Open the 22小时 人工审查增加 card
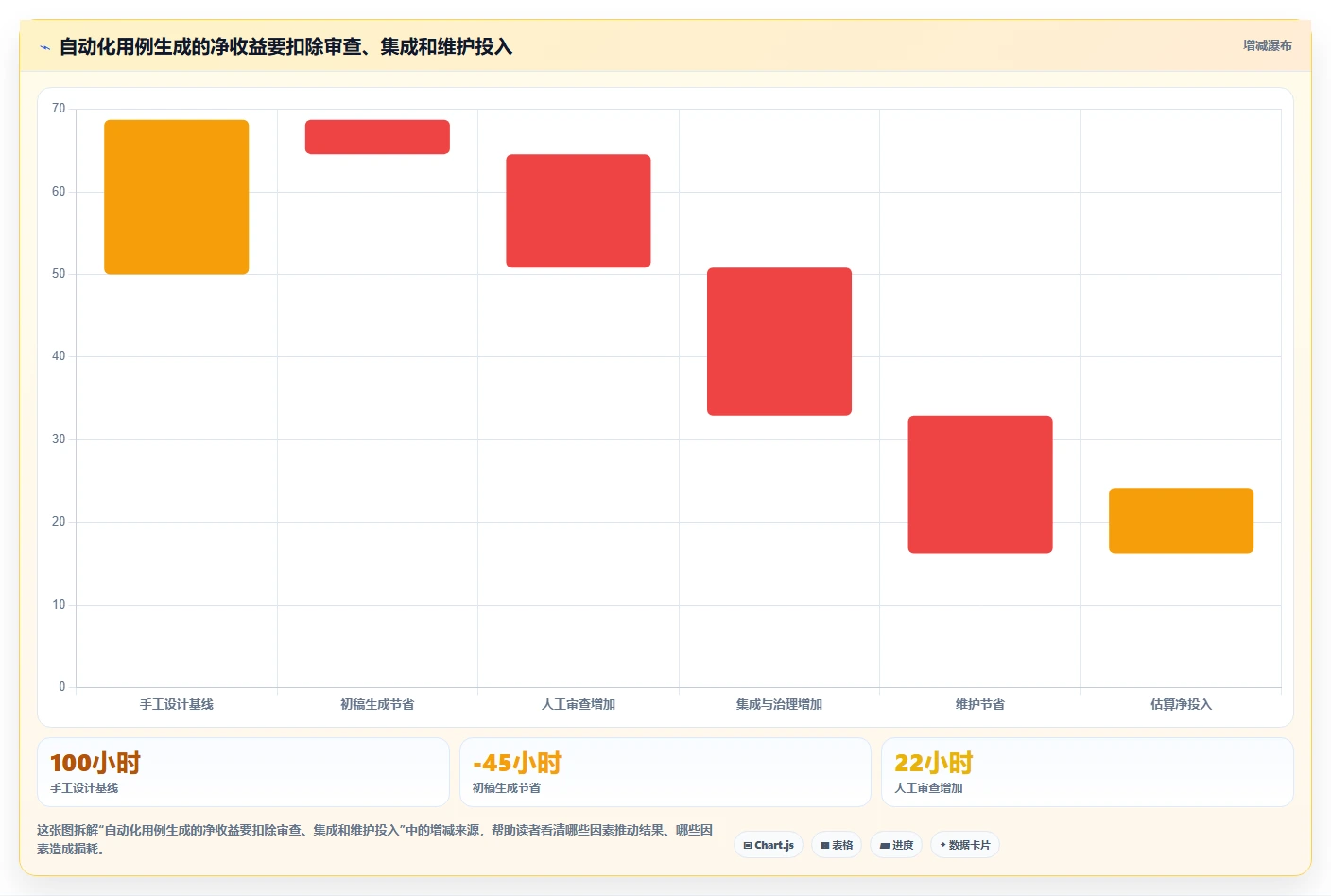Screen dimensions: 1331x896 [1087, 772]
